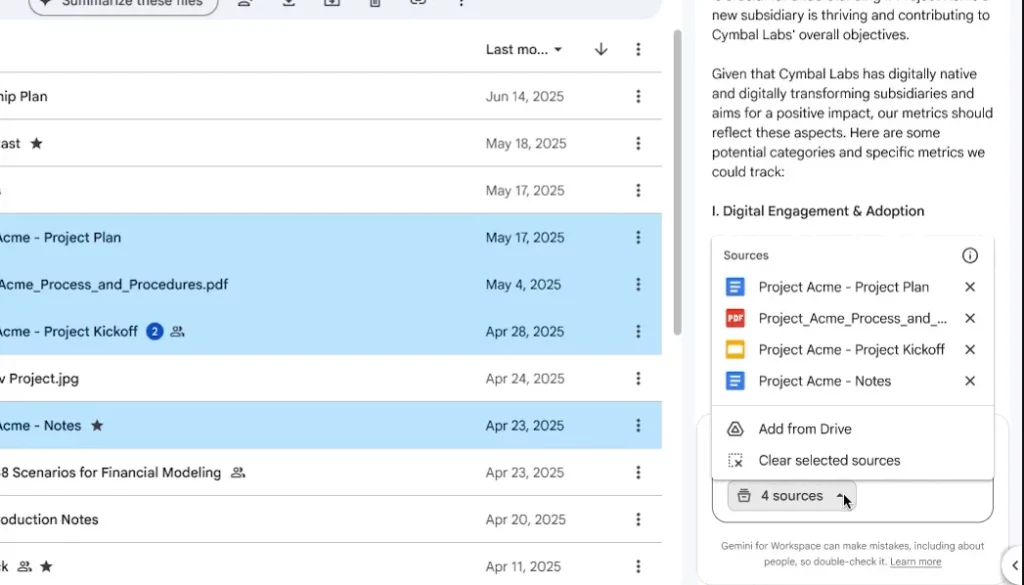Click Slides icon beside Project Acme - Project Kickoff source

pyautogui.click(x=735, y=349)
